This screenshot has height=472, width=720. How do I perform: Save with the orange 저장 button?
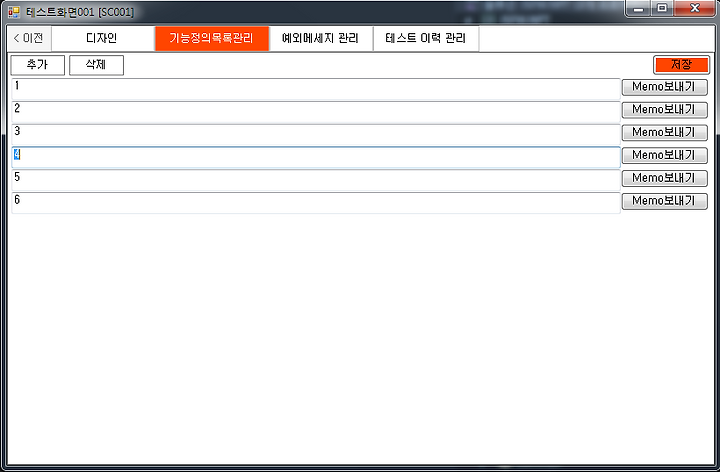point(681,65)
